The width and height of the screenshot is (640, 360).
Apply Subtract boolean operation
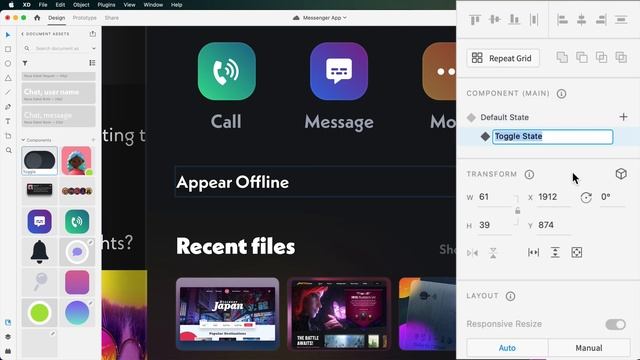click(582, 57)
